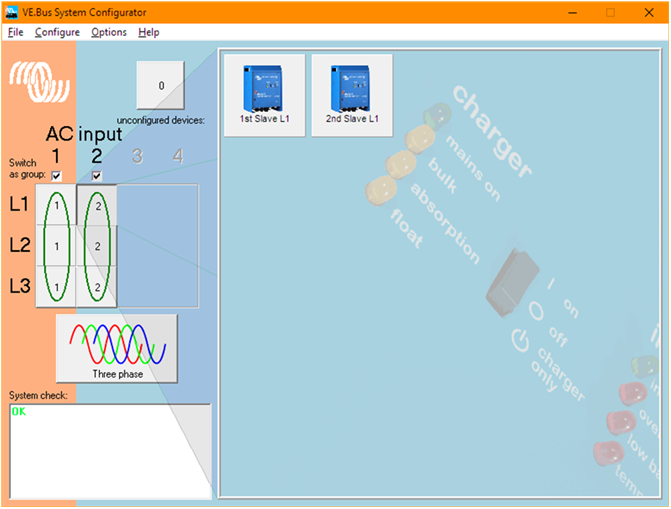The width and height of the screenshot is (671, 509).
Task: Click the L3 cell for AC input 1
Action: click(x=56, y=287)
